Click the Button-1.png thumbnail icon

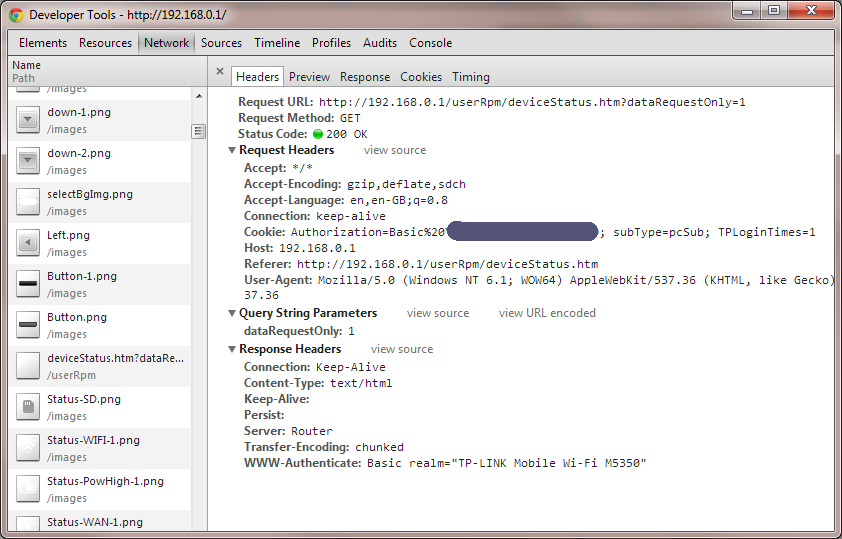[28, 284]
